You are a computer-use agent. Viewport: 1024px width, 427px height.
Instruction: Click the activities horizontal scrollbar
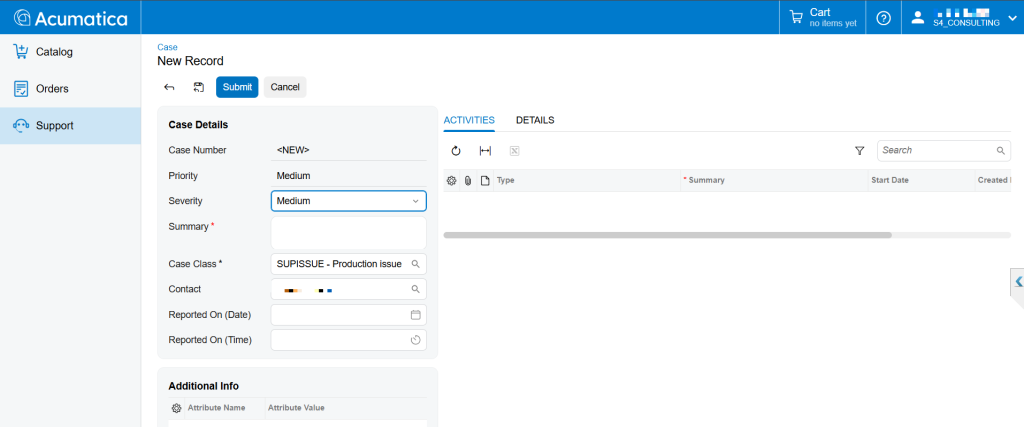[667, 235]
